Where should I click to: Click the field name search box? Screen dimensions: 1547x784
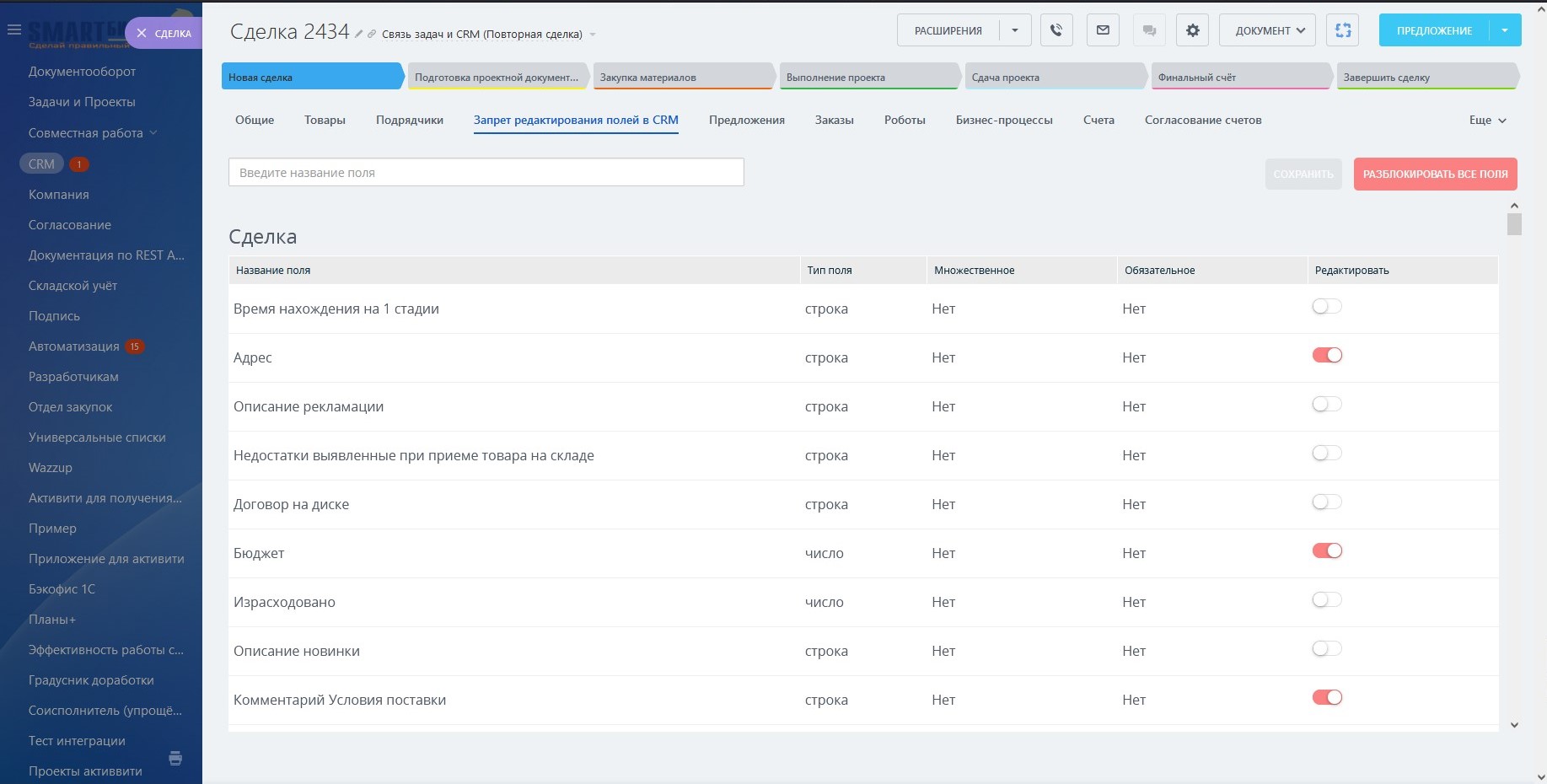point(486,173)
